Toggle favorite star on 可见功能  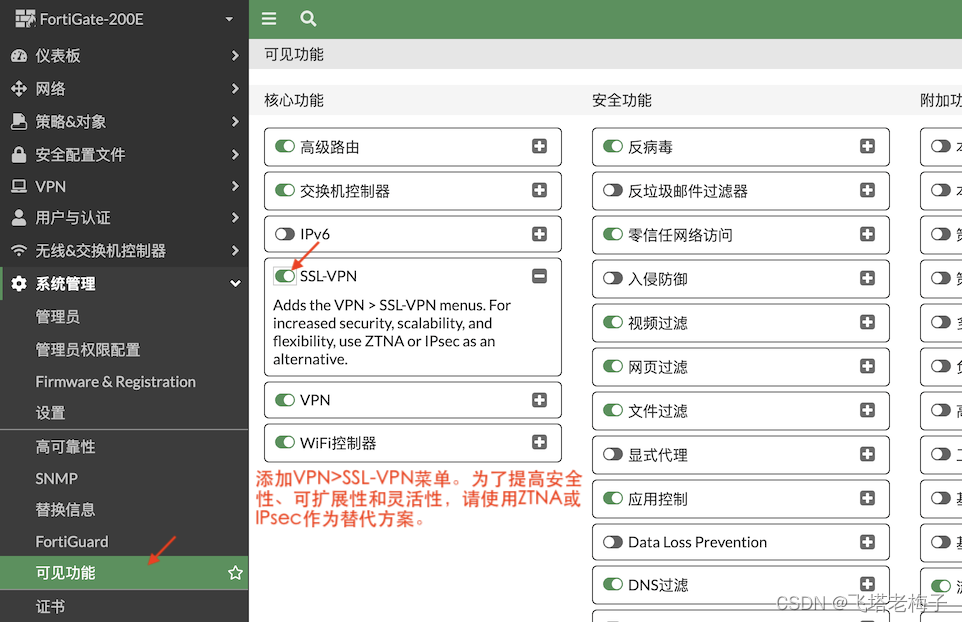pos(235,573)
